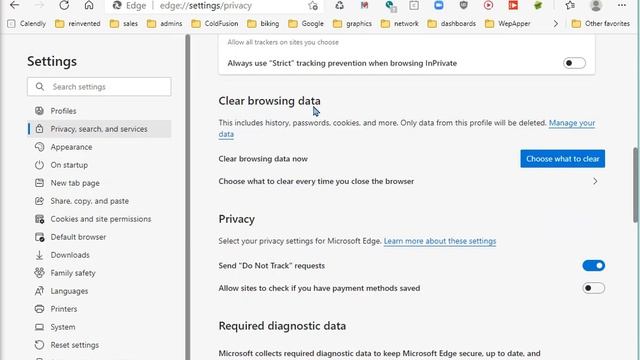Go back using the browser back arrow
Screen dimensions: 640x360
pos(14,5)
